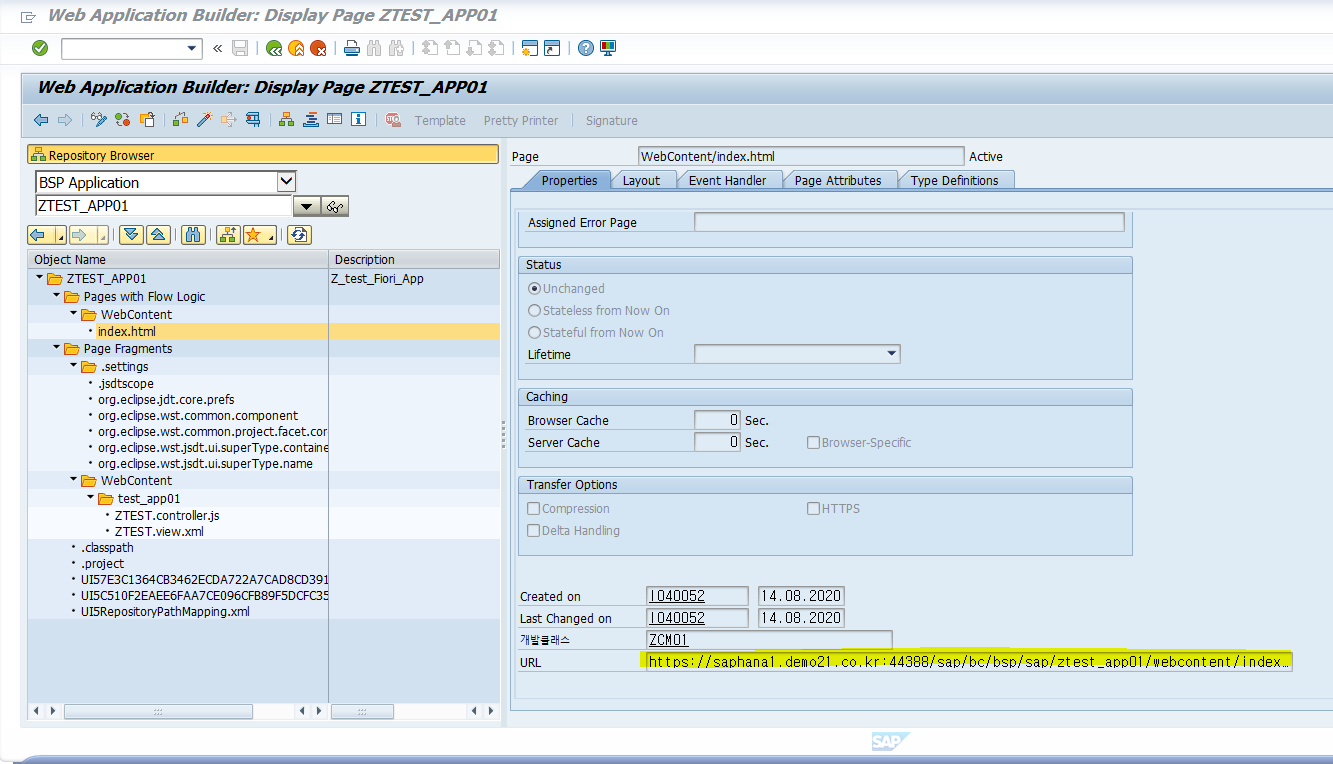Click the Template button
Screen dimensions: 1333x764
(x=440, y=121)
